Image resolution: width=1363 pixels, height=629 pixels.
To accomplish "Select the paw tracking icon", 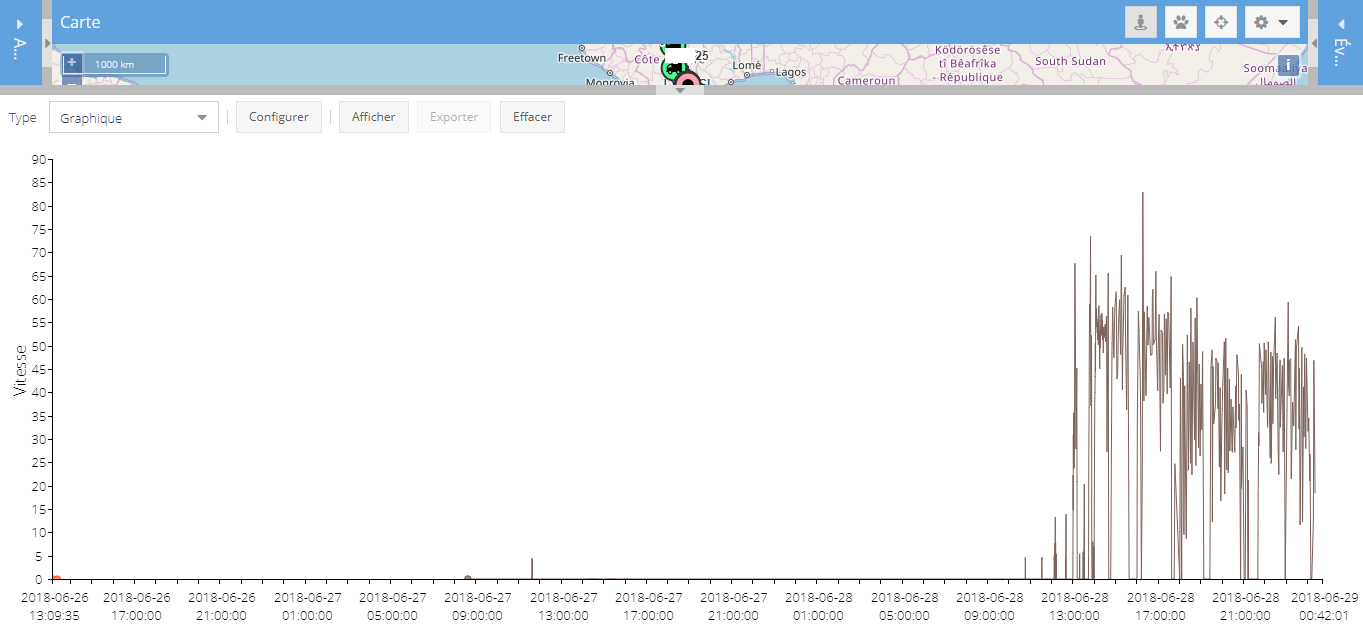I will pyautogui.click(x=1180, y=21).
